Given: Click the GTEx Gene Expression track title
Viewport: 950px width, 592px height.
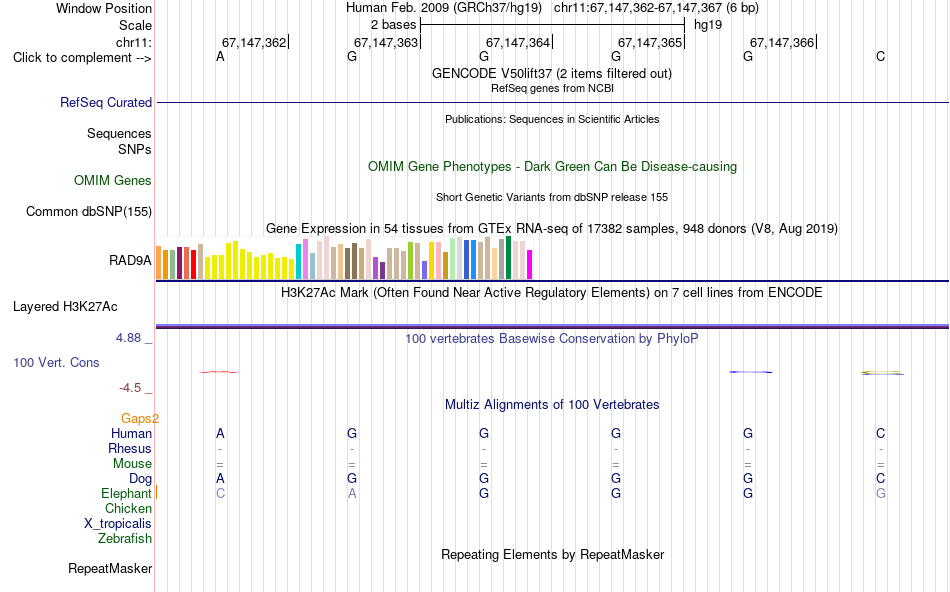Looking at the screenshot, I should tap(552, 228).
